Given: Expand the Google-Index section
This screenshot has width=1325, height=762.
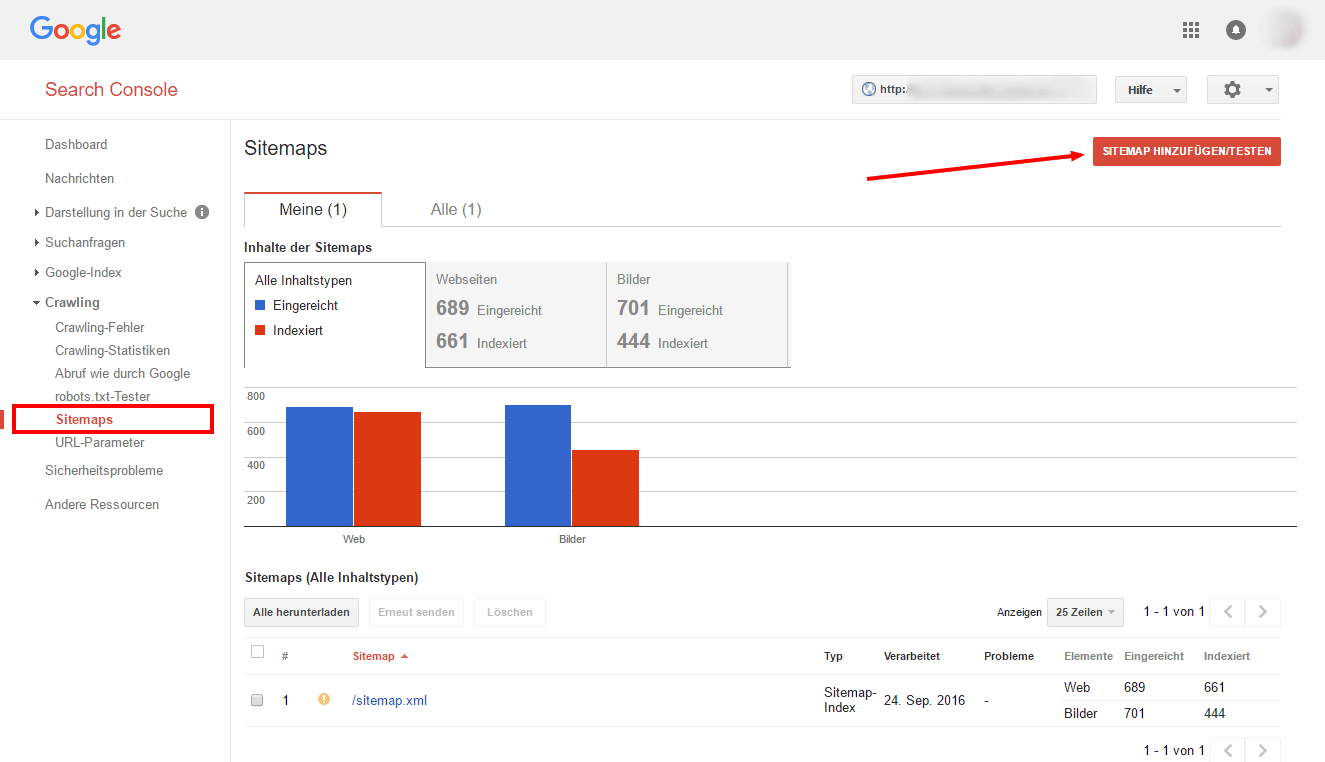Looking at the screenshot, I should click(x=37, y=272).
